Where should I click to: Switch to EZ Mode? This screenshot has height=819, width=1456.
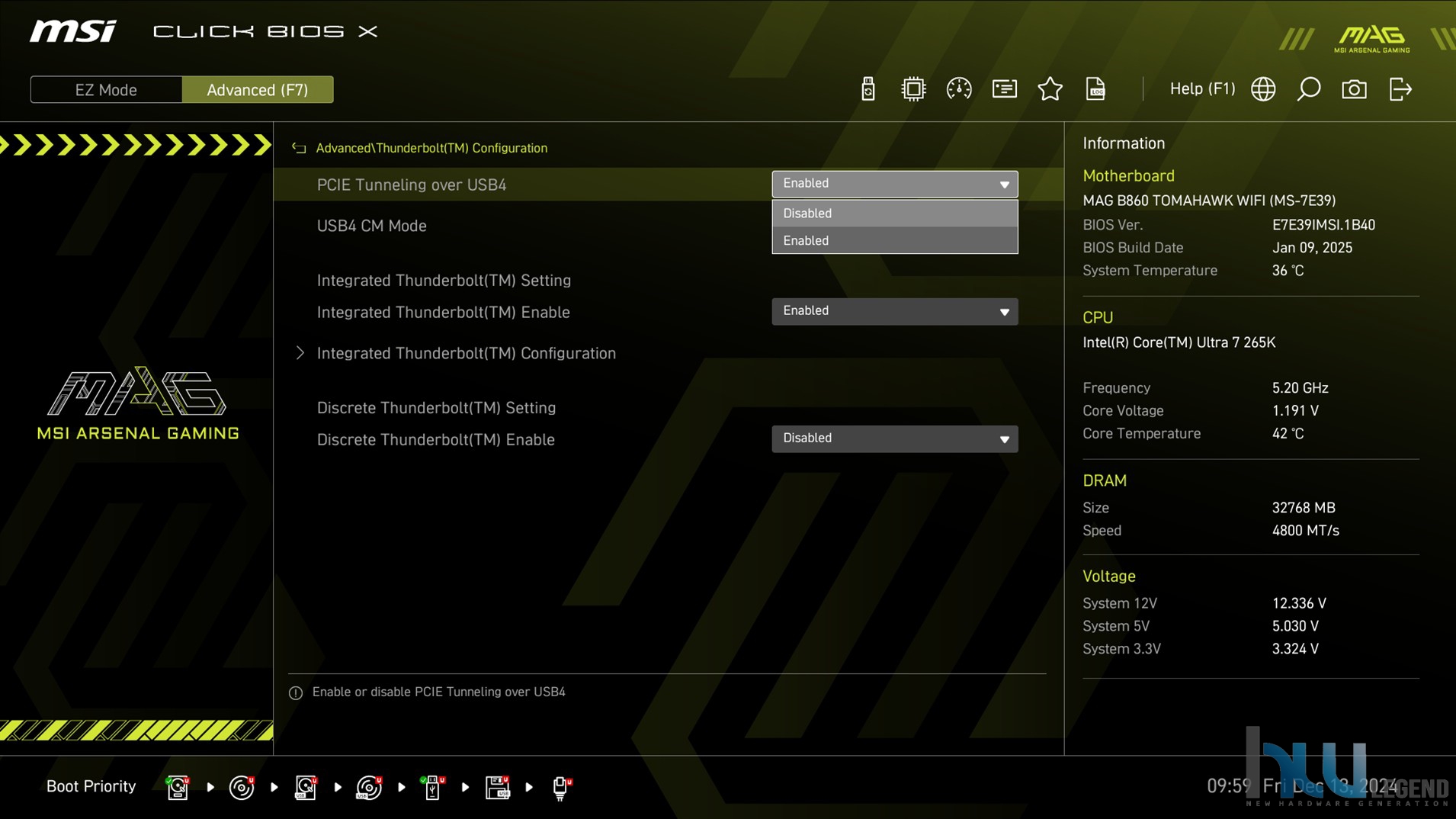point(106,90)
